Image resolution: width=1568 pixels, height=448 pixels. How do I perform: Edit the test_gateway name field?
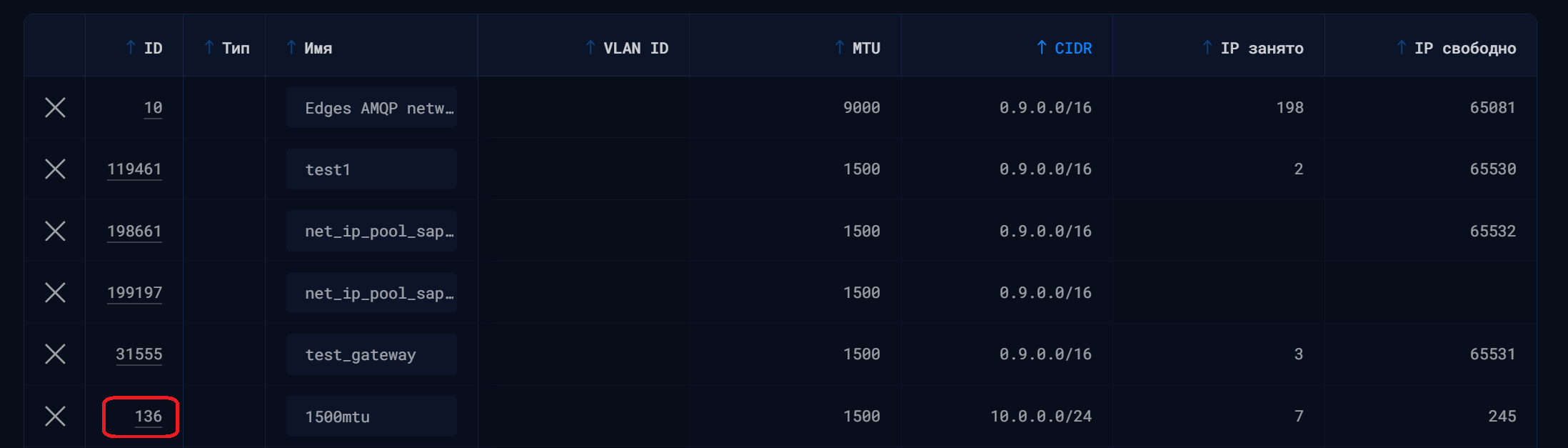[371, 354]
